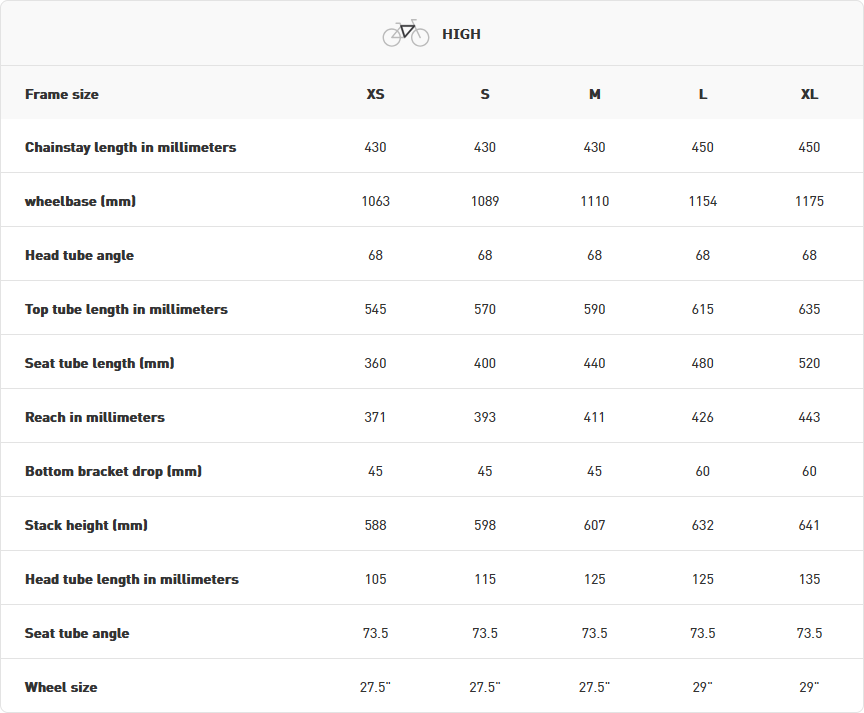Select the Chainstay length row label
Image resolution: width=864 pixels, height=713 pixels.
click(130, 147)
